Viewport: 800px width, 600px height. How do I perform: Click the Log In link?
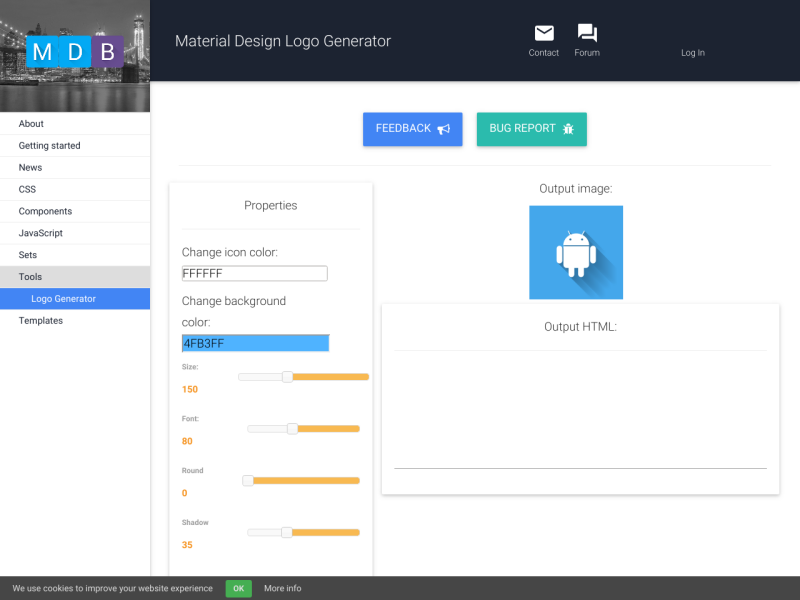click(693, 52)
